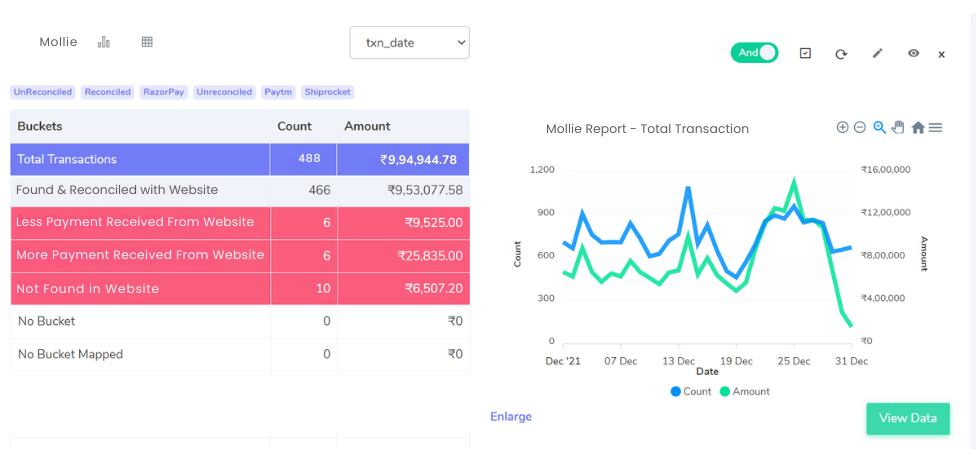The image size is (976, 464).
Task: Edit the report with the pencil icon
Action: tap(878, 54)
